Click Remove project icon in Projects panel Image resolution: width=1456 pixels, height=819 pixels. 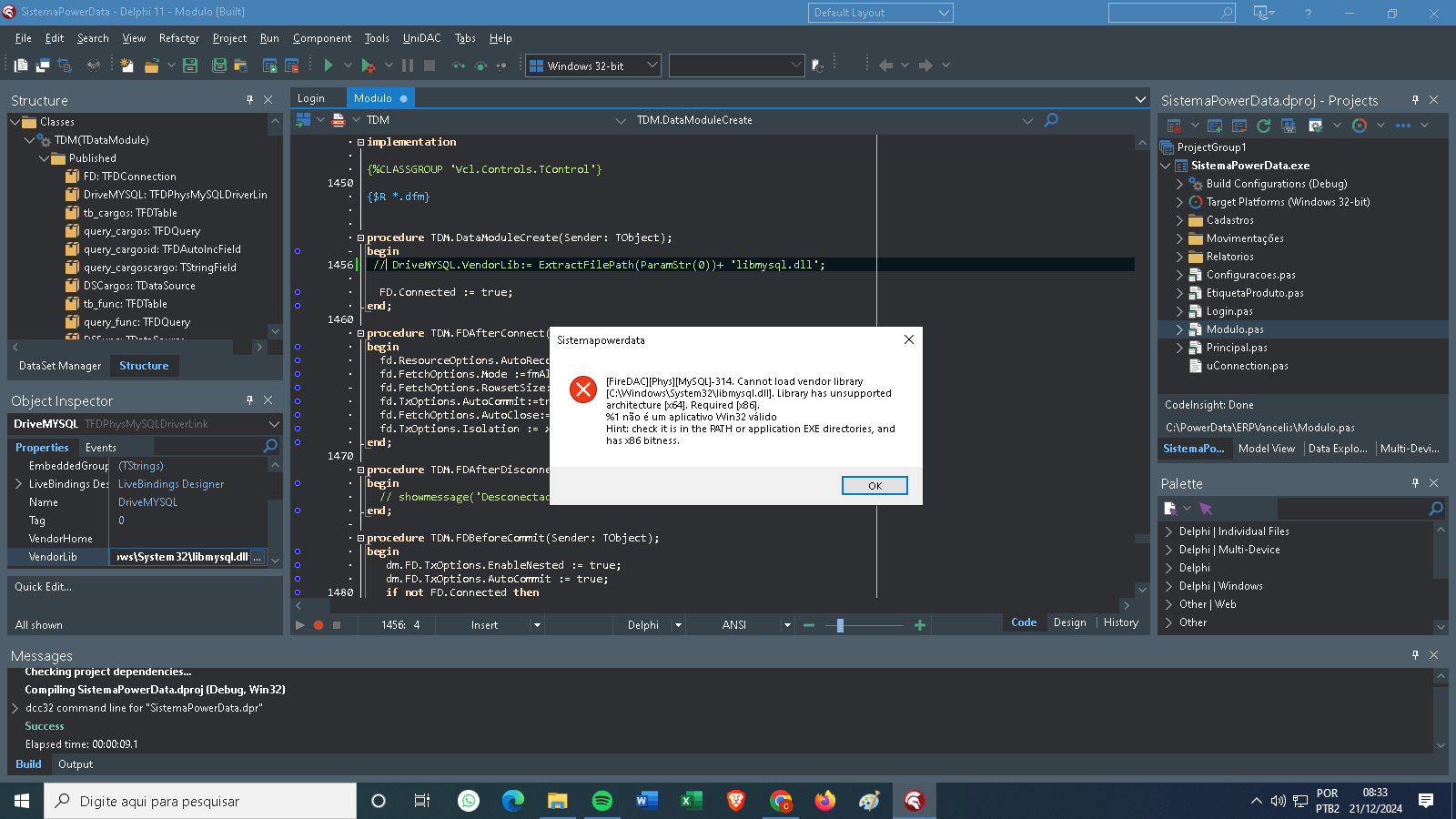click(1239, 126)
